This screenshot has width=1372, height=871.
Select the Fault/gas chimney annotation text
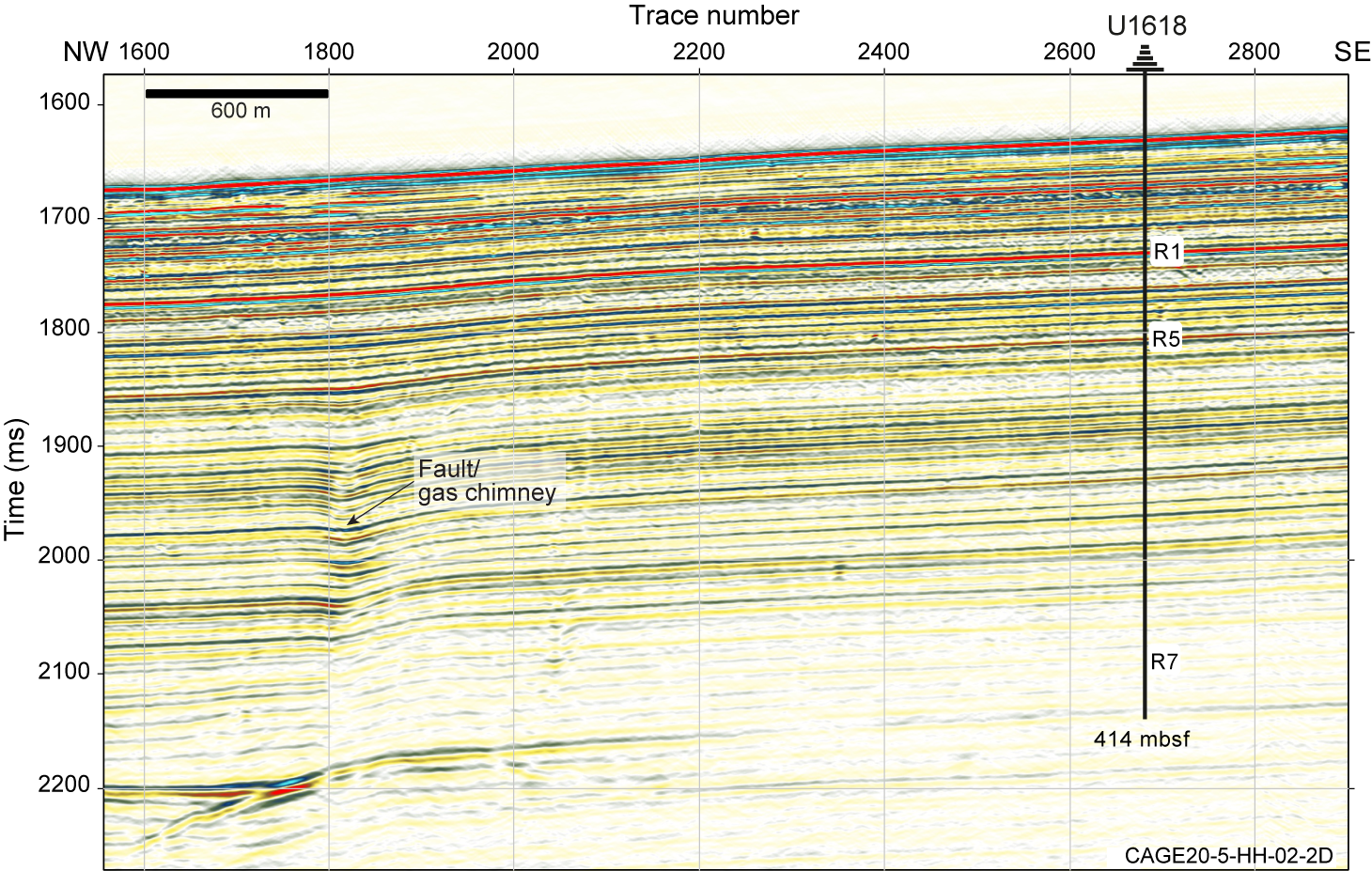tap(487, 480)
